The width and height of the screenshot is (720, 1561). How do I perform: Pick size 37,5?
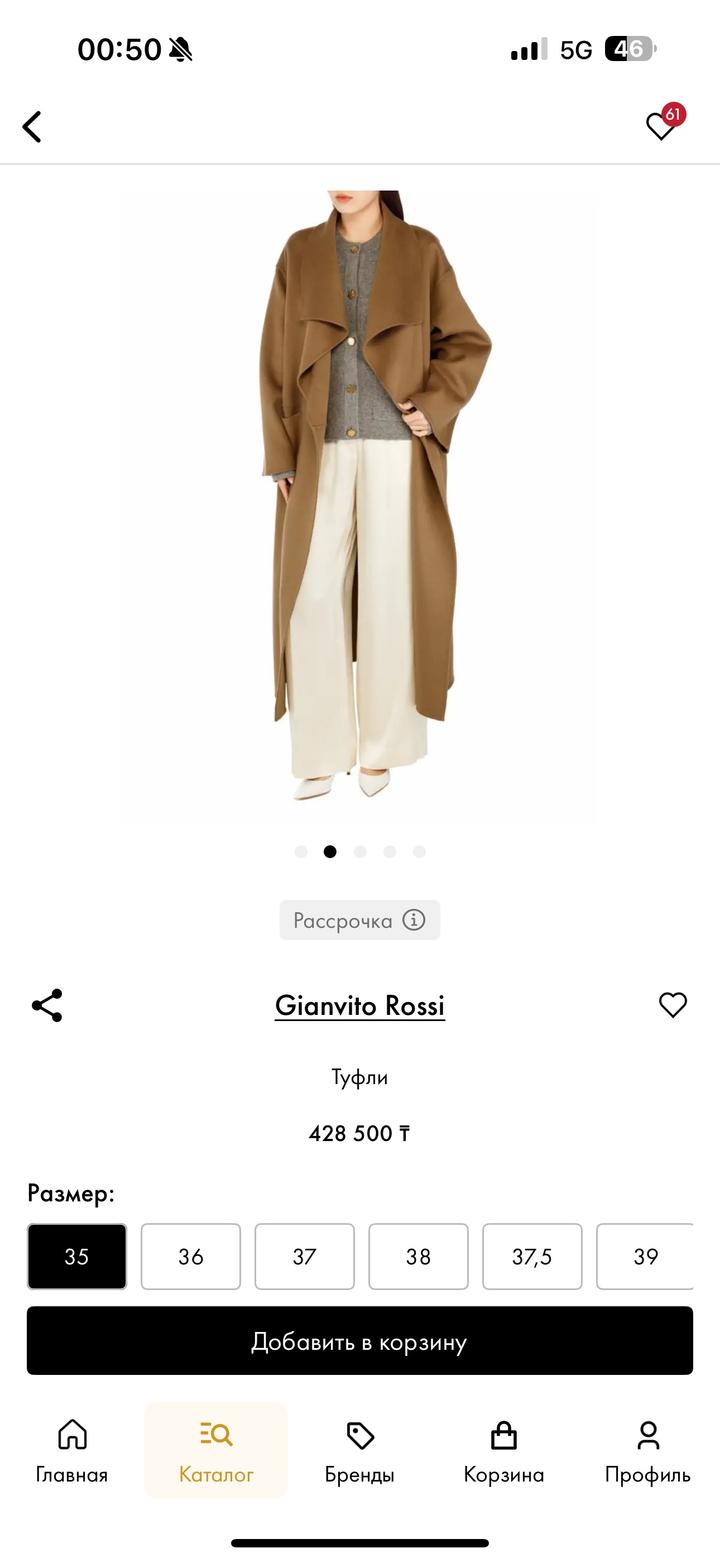(533, 1256)
